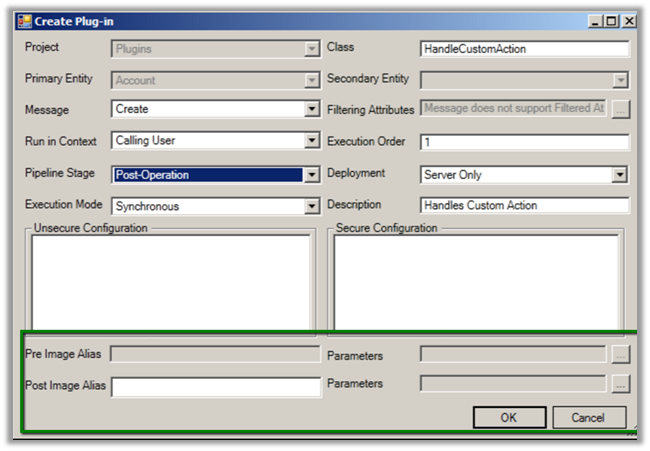Click the Class label
This screenshot has width=650, height=451.
[x=340, y=47]
